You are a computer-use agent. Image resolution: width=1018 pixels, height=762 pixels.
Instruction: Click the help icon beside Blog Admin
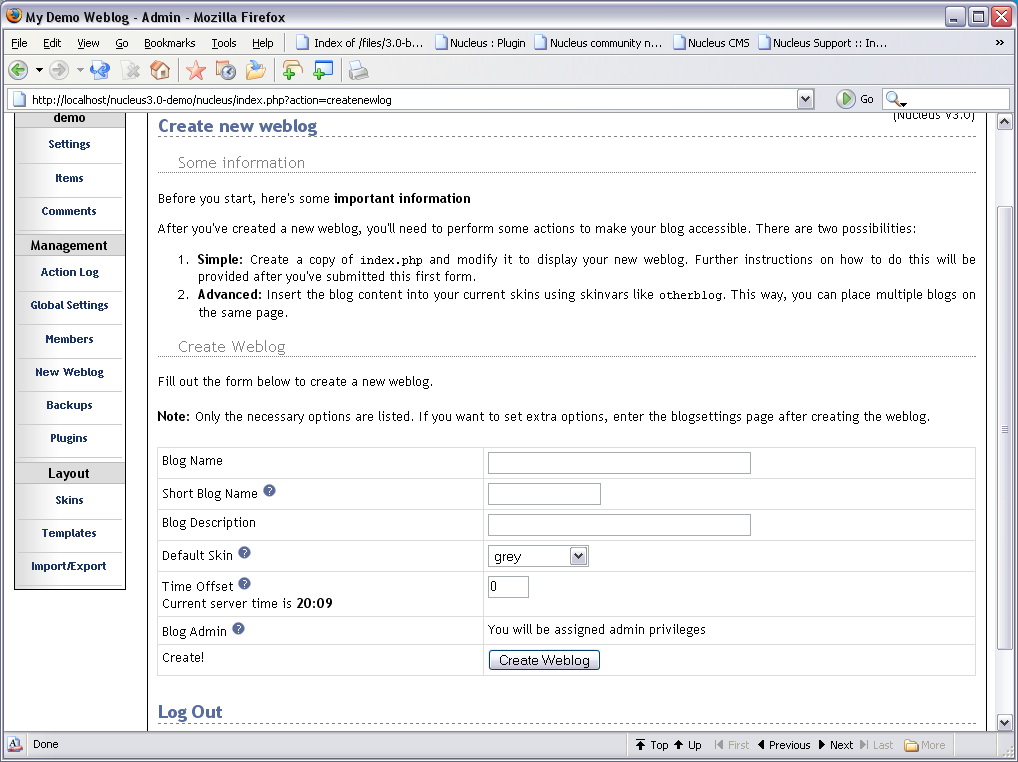click(238, 629)
